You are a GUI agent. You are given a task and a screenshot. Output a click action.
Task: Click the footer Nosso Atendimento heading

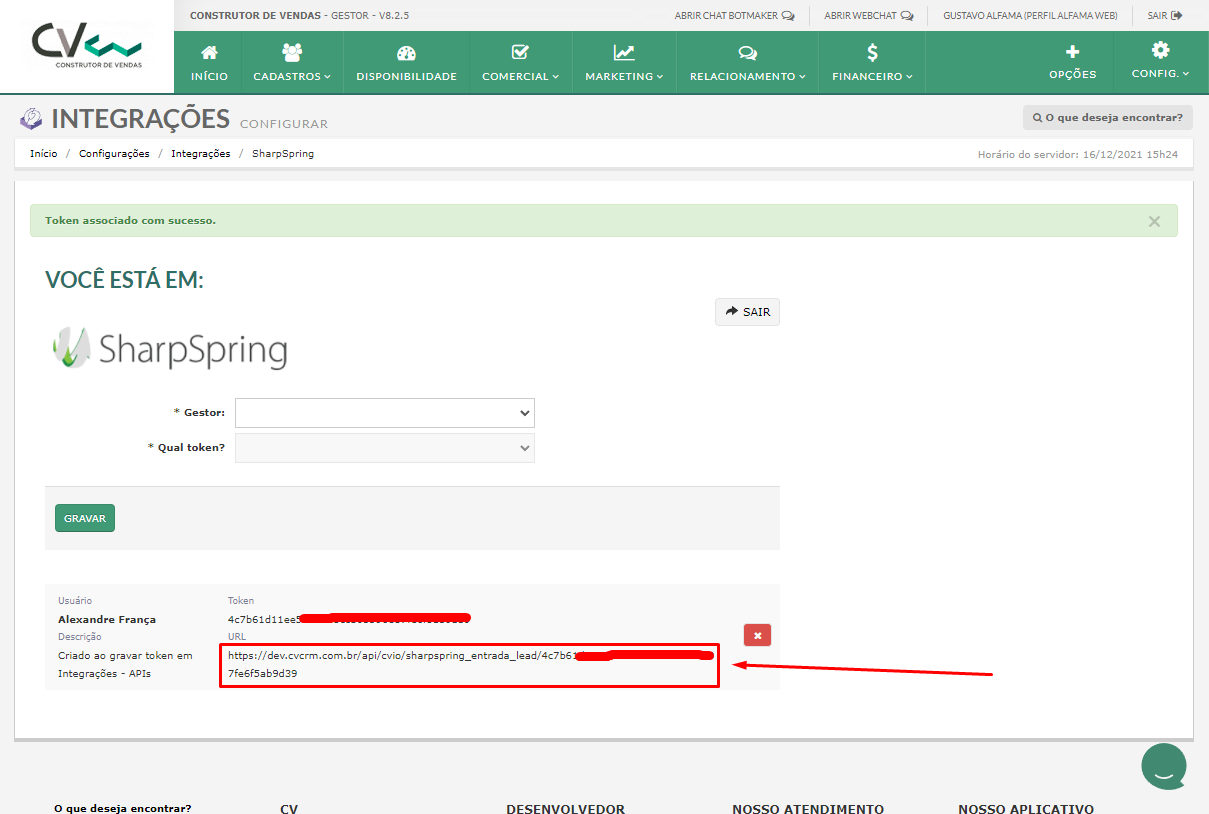[808, 809]
